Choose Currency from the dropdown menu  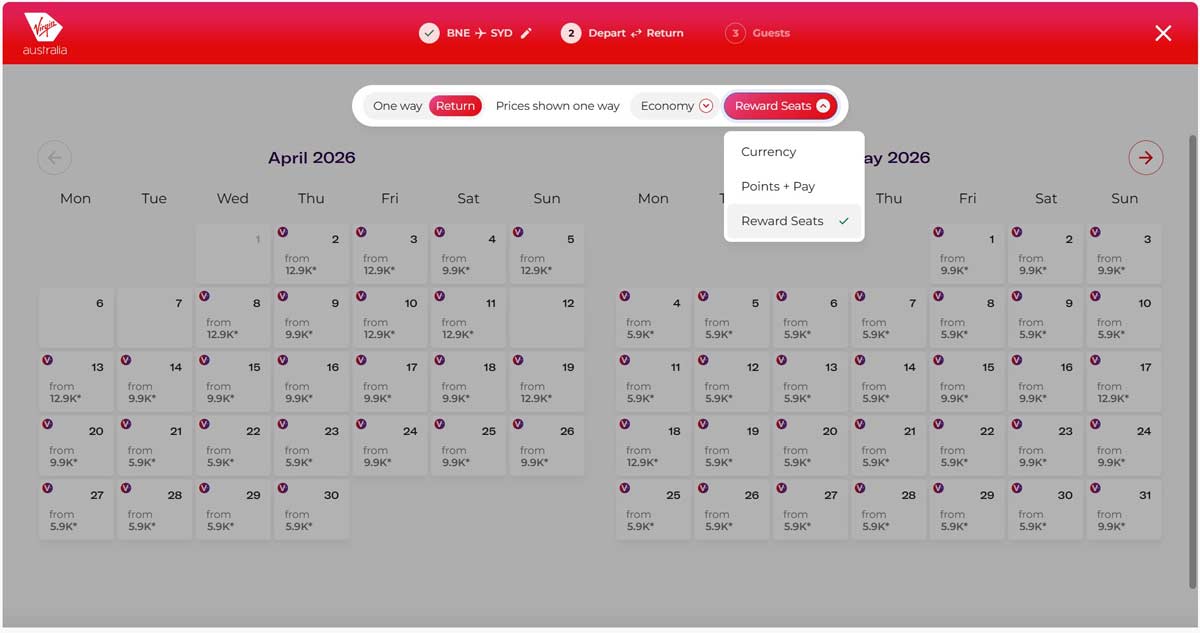768,152
